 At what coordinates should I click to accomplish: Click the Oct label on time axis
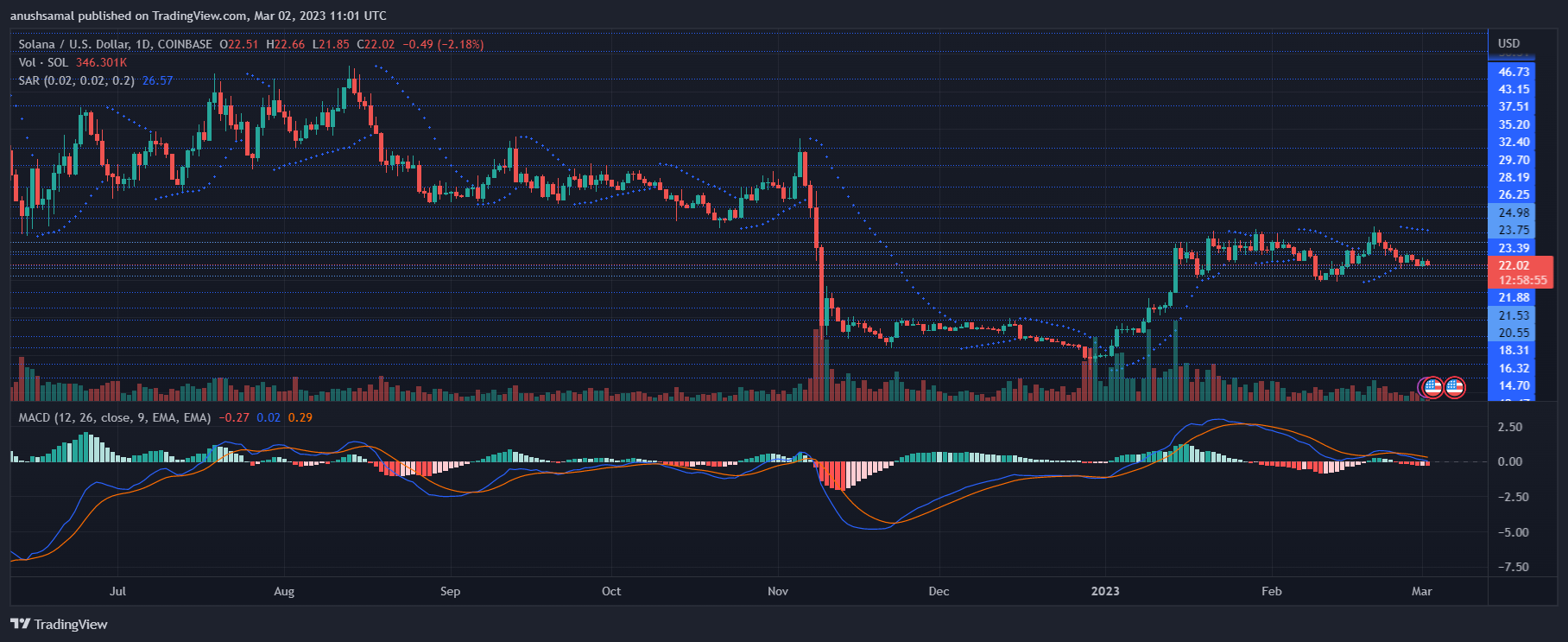click(610, 591)
